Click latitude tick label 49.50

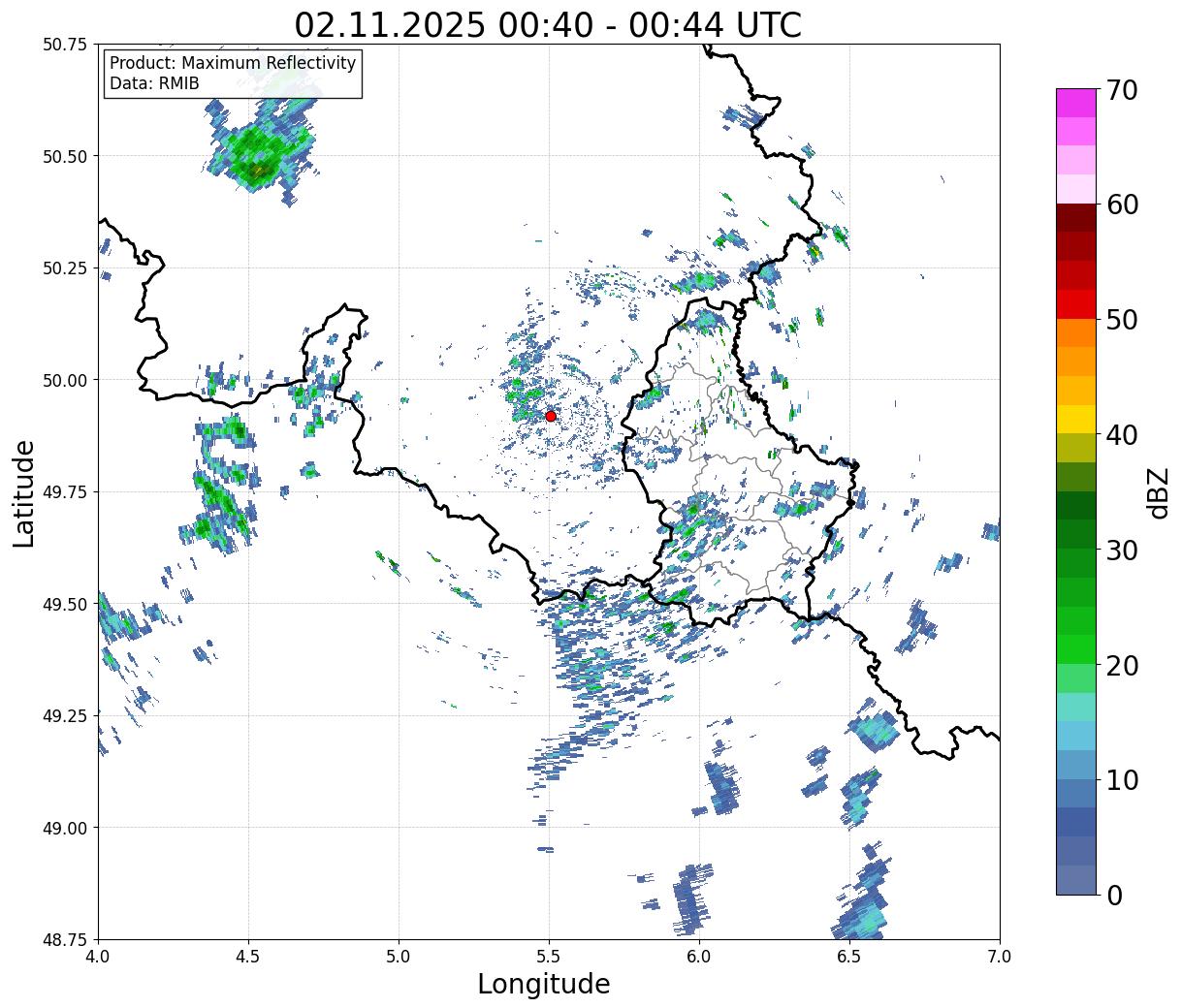point(65,604)
